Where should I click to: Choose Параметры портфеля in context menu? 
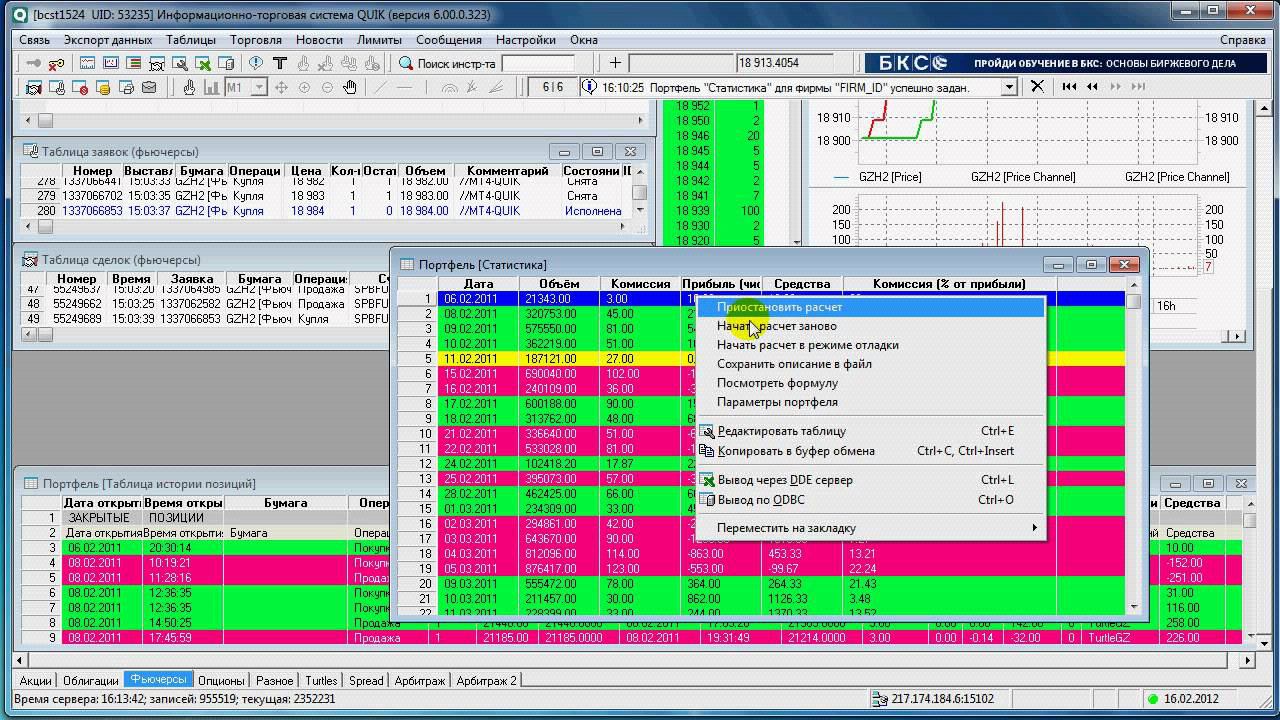pyautogui.click(x=871, y=402)
